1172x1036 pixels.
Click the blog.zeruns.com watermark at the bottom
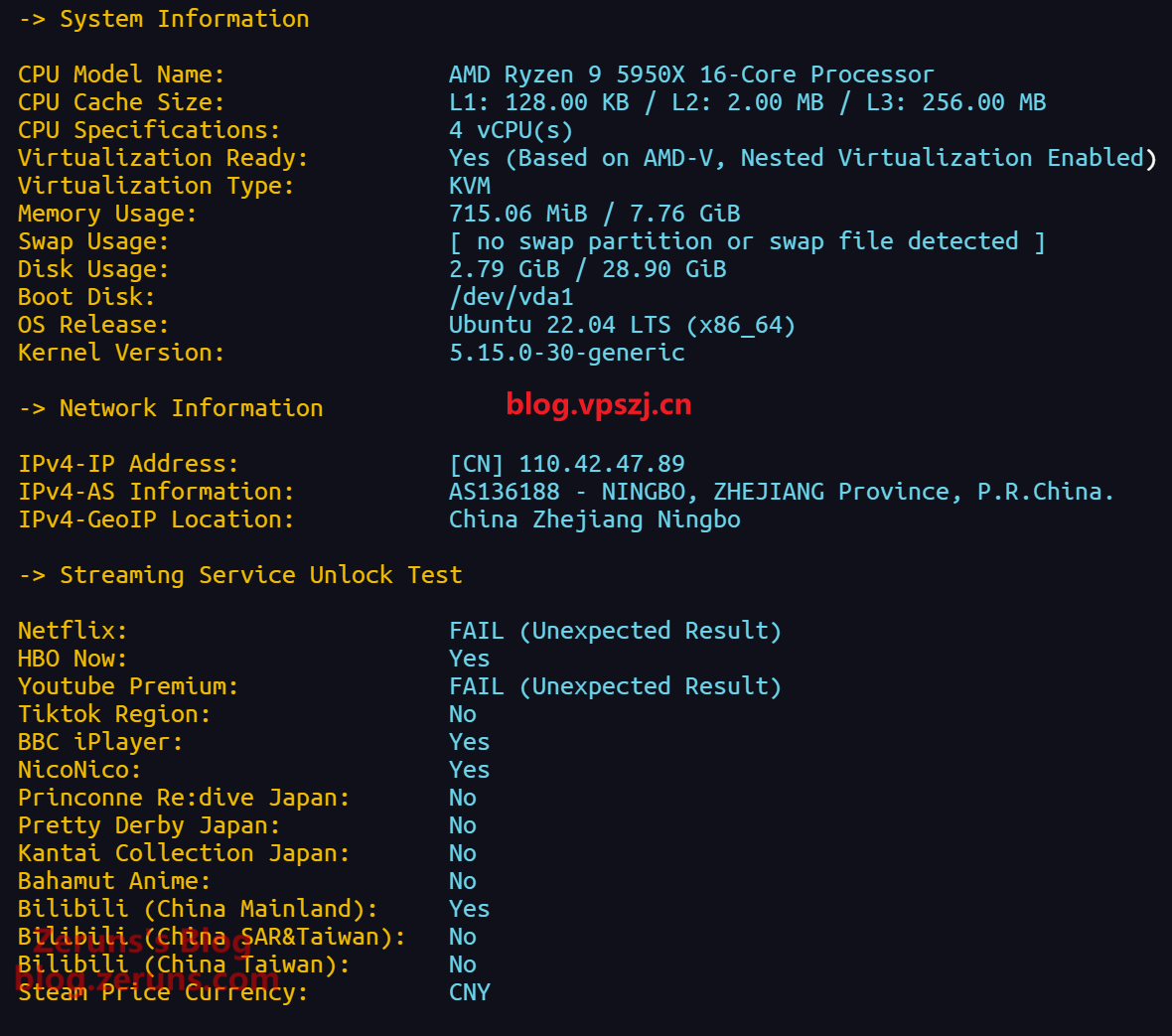[x=147, y=979]
